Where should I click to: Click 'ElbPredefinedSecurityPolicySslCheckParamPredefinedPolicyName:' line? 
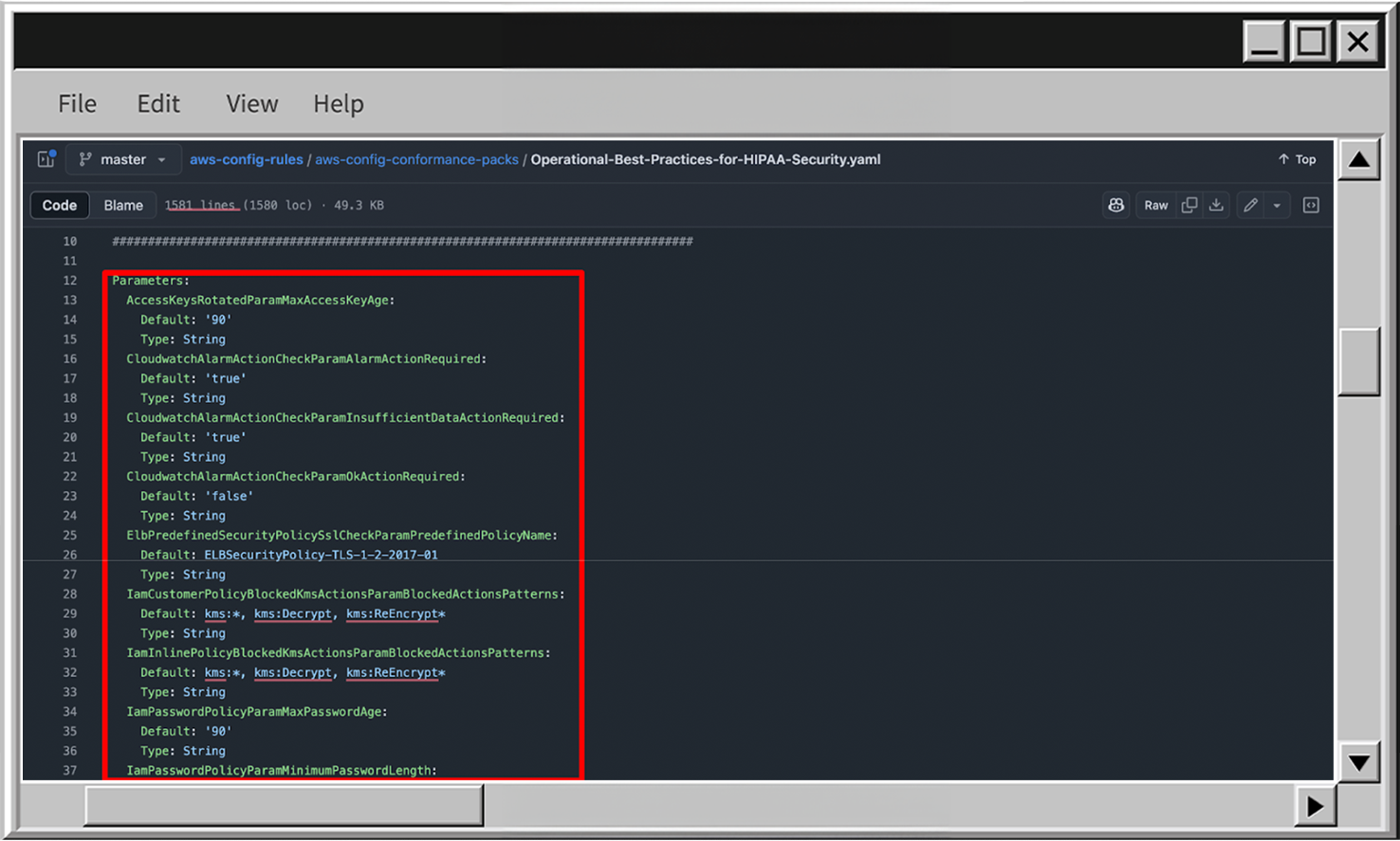341,536
